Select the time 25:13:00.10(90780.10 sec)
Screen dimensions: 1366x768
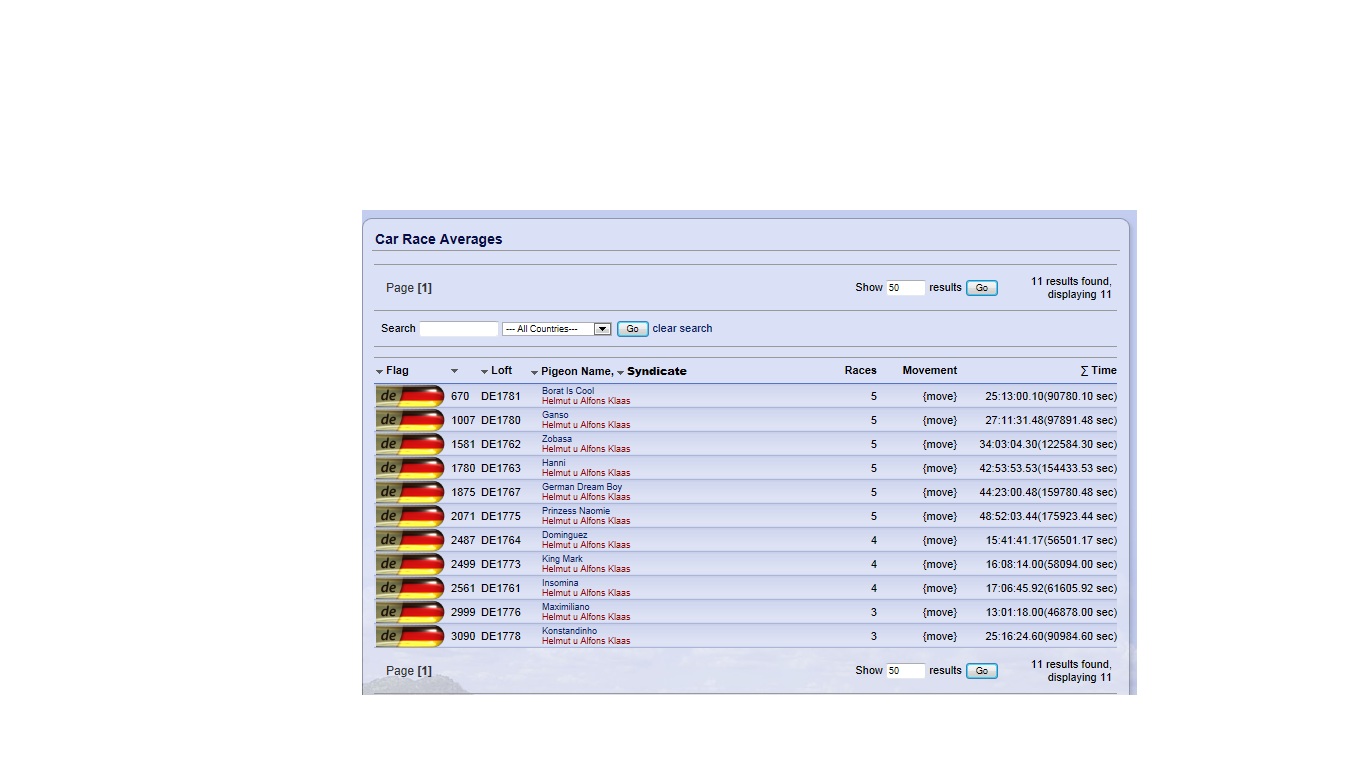pyautogui.click(x=1051, y=396)
